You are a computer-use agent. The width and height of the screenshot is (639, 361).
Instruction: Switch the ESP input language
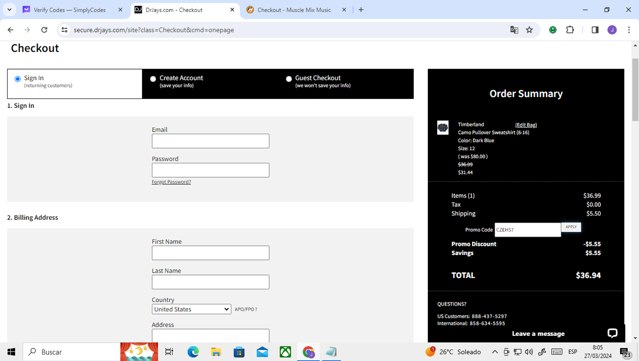[573, 352]
